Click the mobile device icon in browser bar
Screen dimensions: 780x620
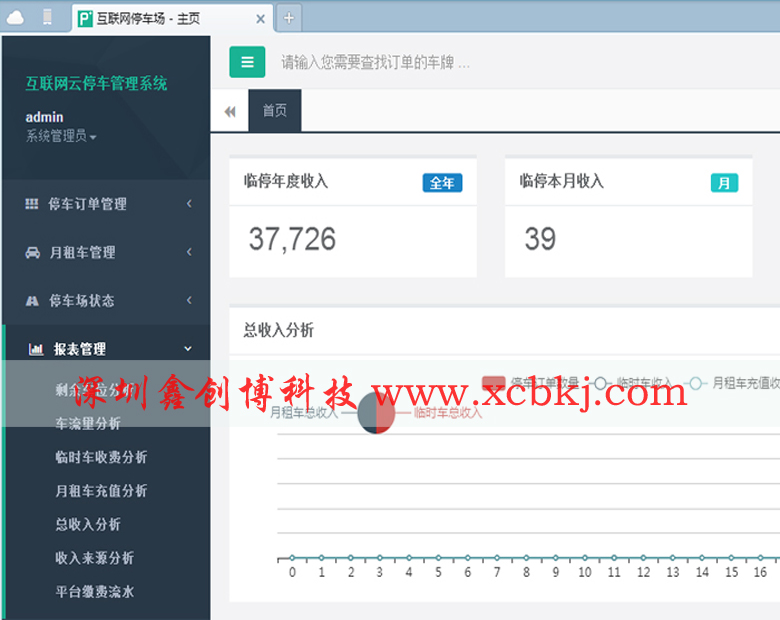(x=47, y=17)
